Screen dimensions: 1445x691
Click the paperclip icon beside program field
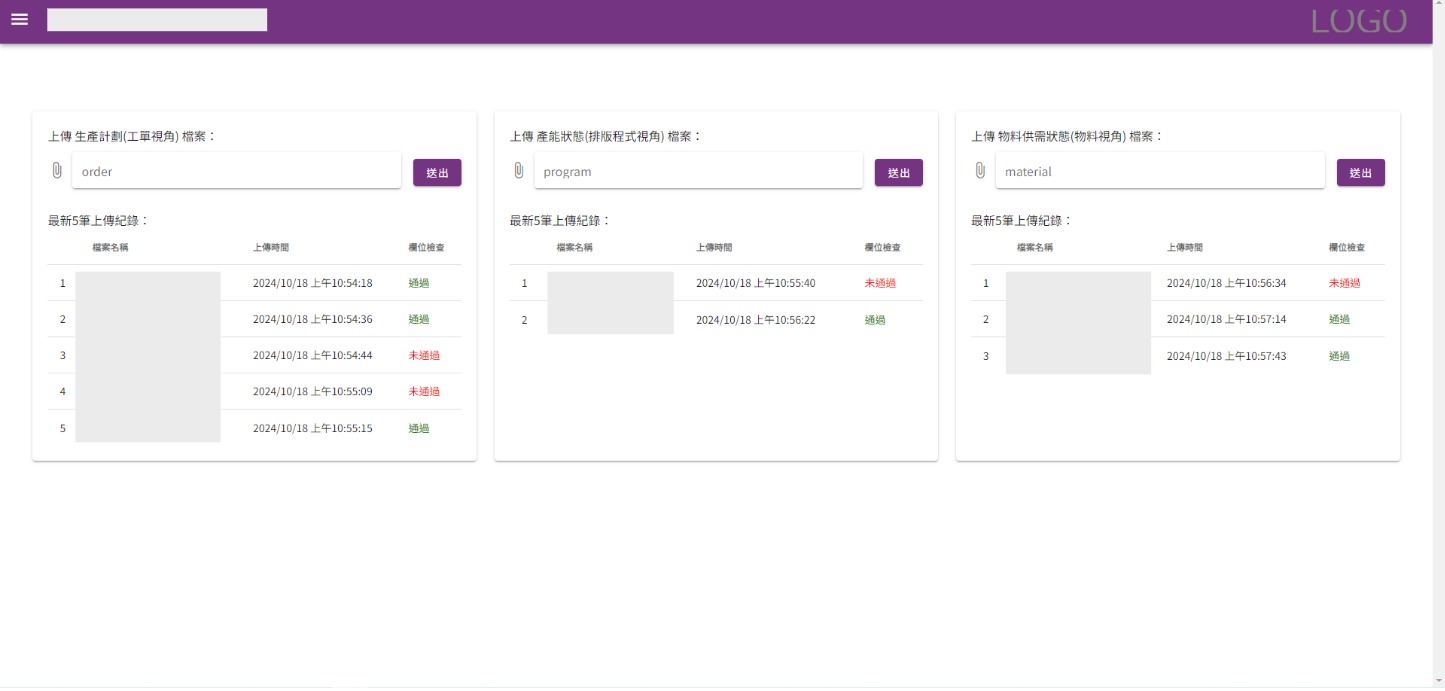coord(518,171)
